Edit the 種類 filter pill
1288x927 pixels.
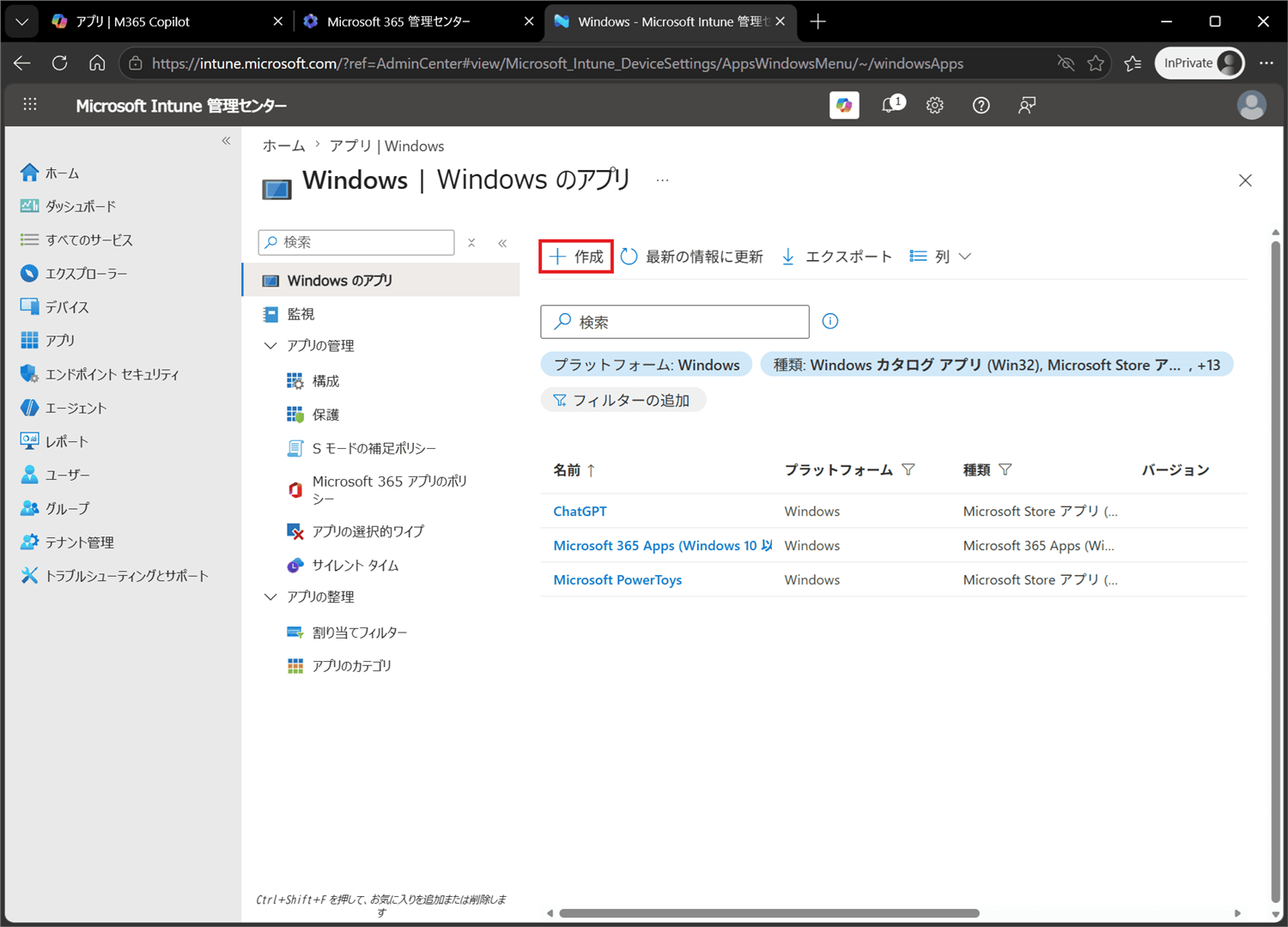(996, 365)
